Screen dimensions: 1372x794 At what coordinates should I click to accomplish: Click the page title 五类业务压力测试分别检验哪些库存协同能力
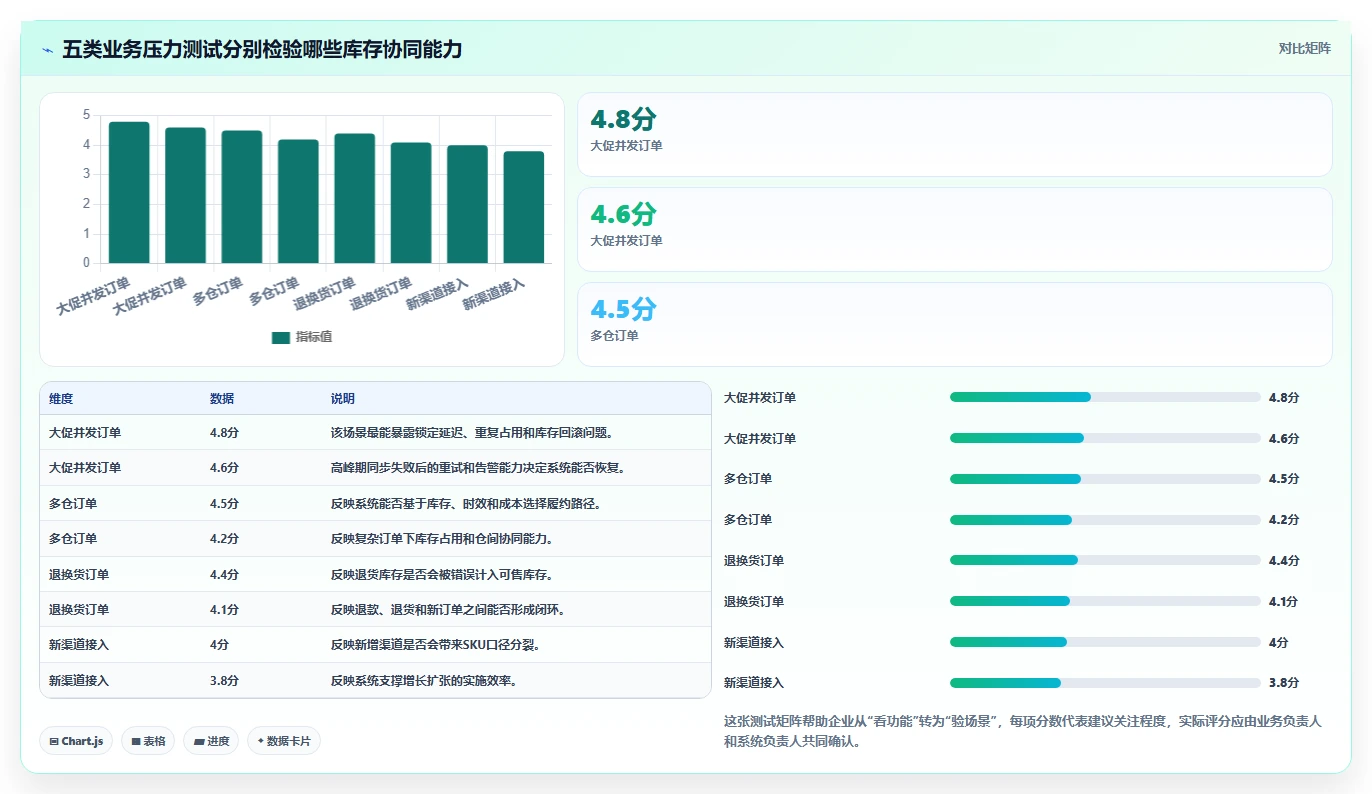coord(262,49)
